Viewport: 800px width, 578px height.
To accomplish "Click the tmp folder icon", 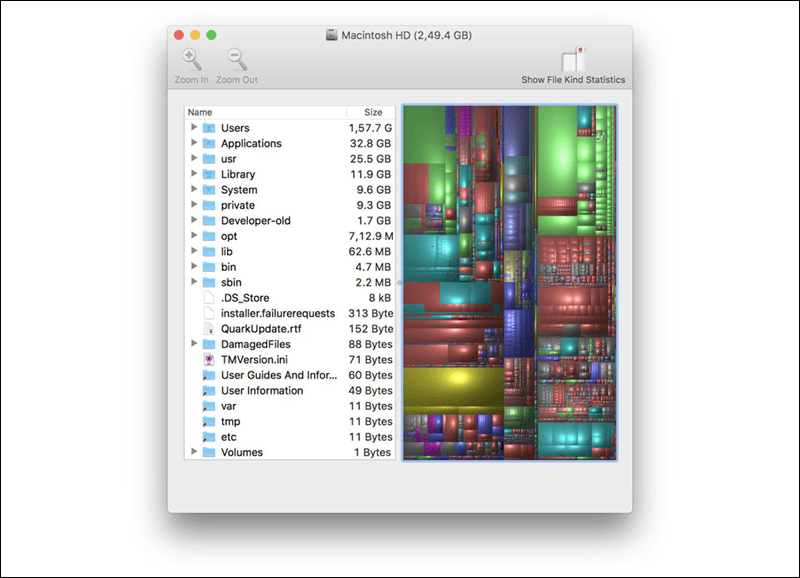I will tap(210, 421).
